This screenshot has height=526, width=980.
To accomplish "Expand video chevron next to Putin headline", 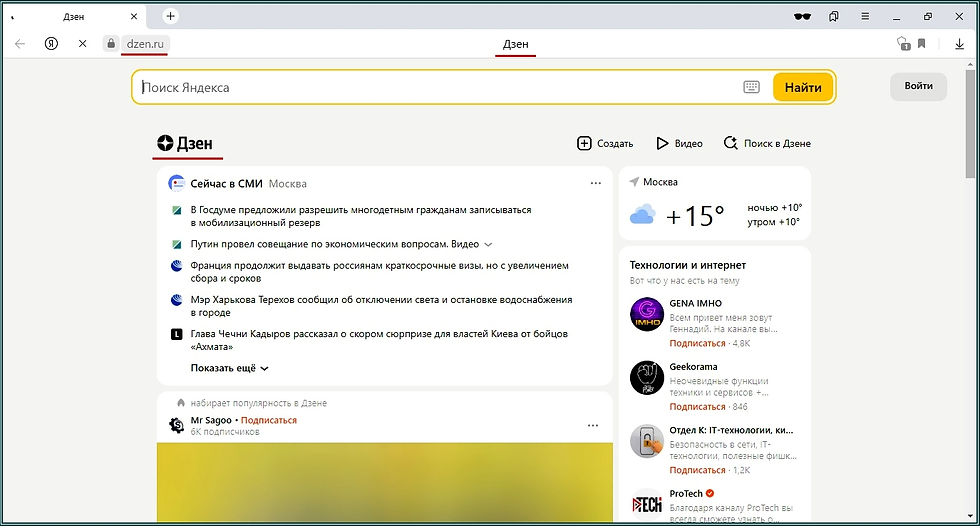I will [x=488, y=244].
